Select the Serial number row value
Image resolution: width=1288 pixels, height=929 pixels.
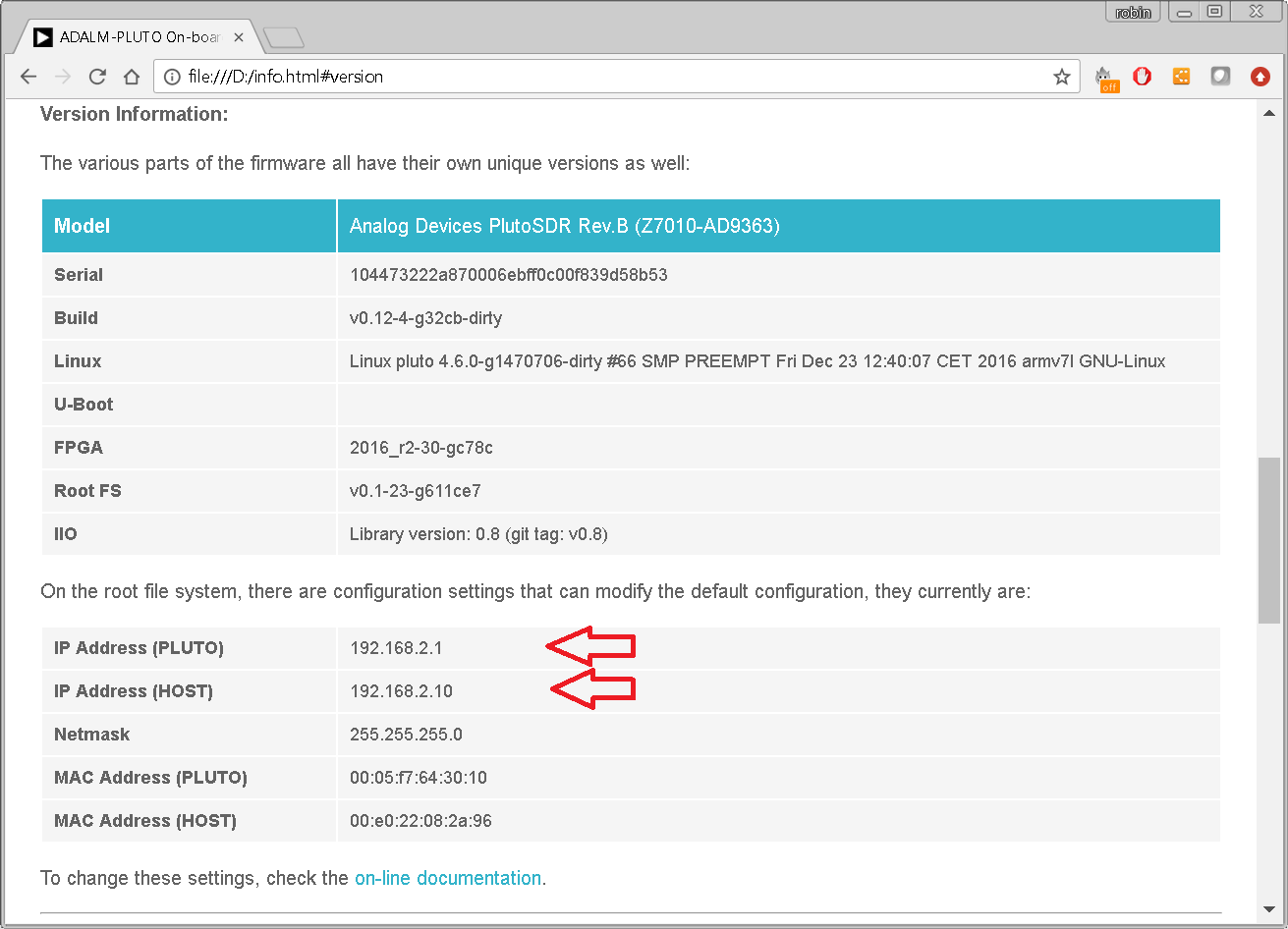click(508, 274)
